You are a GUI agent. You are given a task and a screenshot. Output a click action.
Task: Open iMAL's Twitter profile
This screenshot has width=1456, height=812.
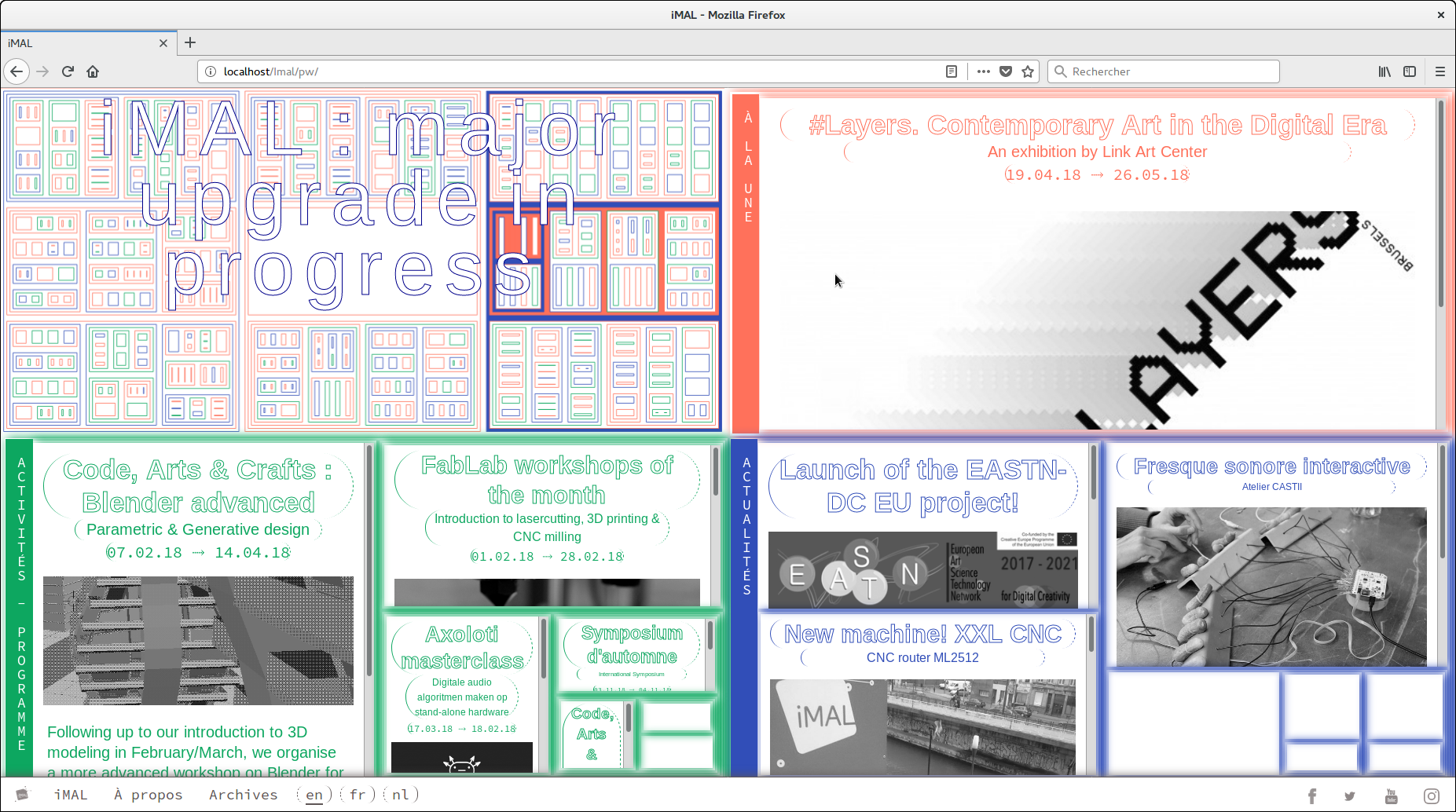(x=1350, y=796)
